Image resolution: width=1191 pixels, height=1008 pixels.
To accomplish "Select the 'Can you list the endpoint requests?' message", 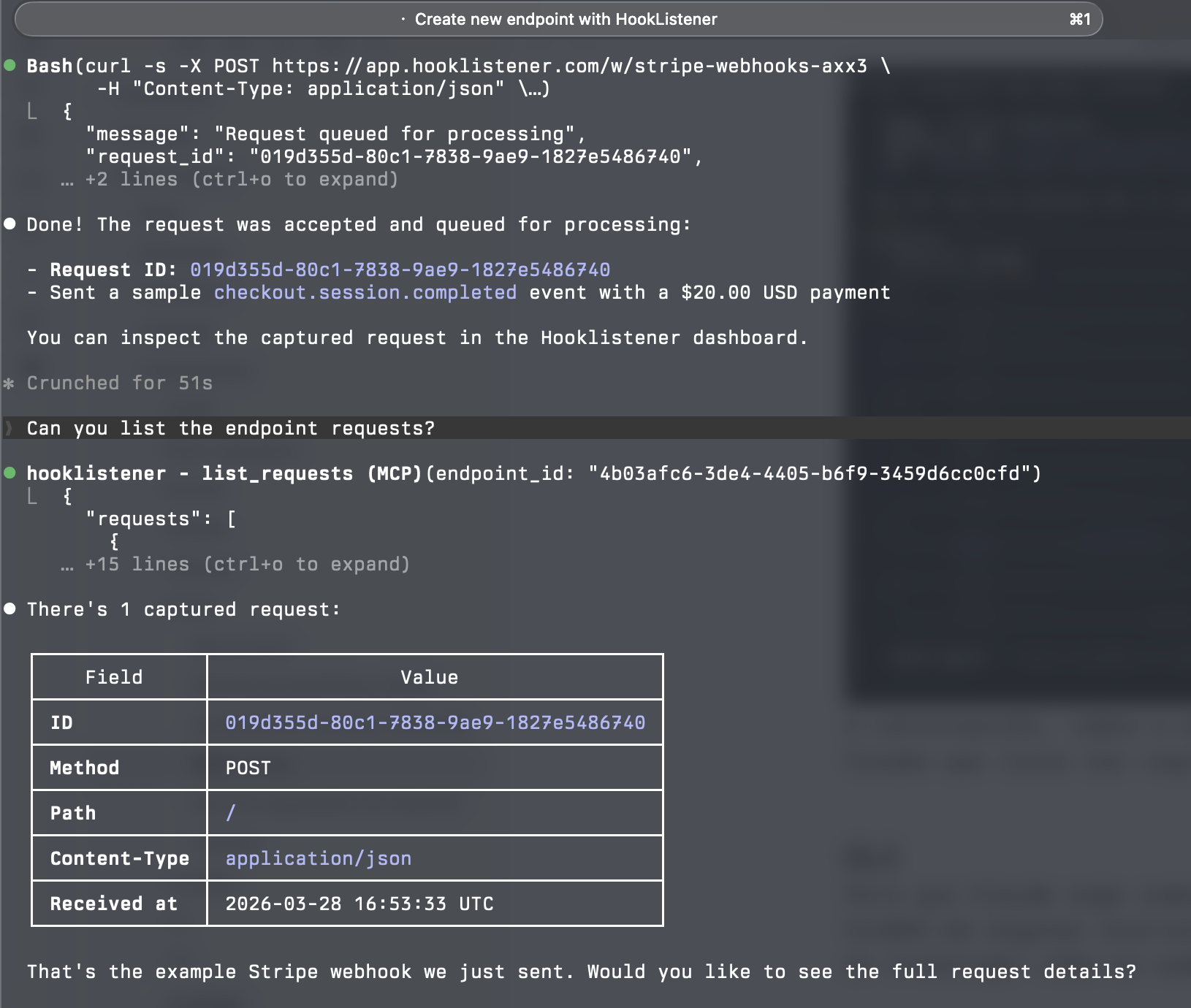I will (230, 429).
